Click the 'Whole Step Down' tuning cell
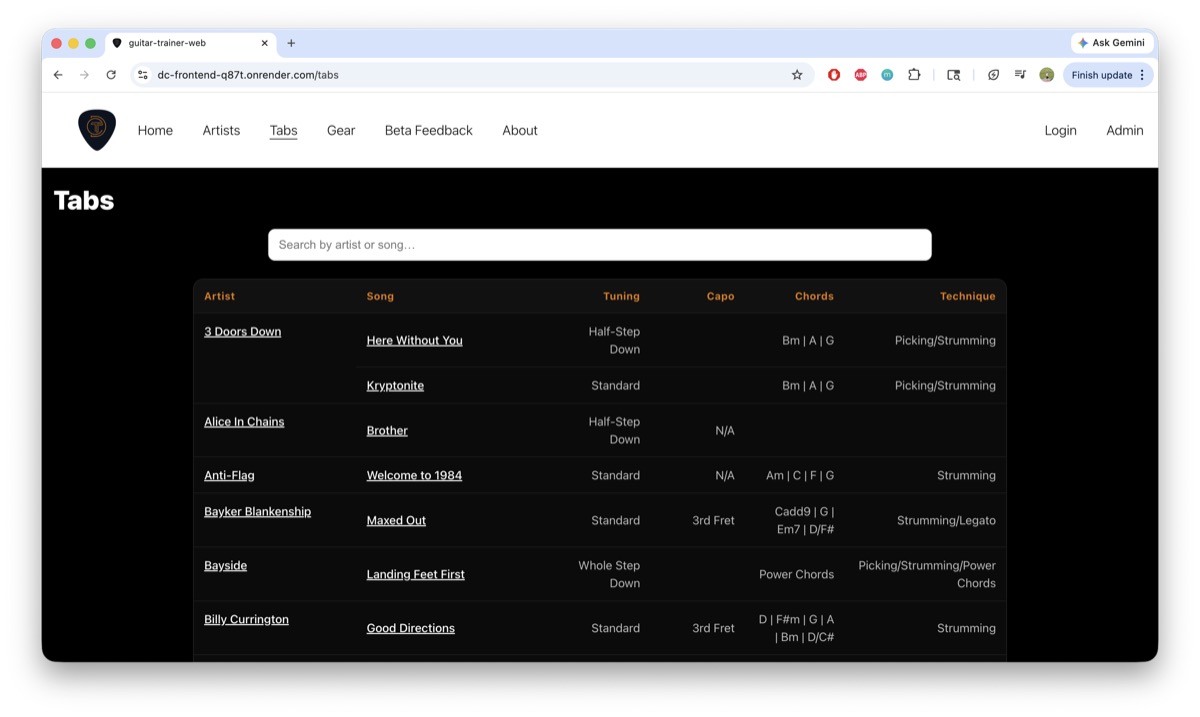The width and height of the screenshot is (1200, 717). 609,574
